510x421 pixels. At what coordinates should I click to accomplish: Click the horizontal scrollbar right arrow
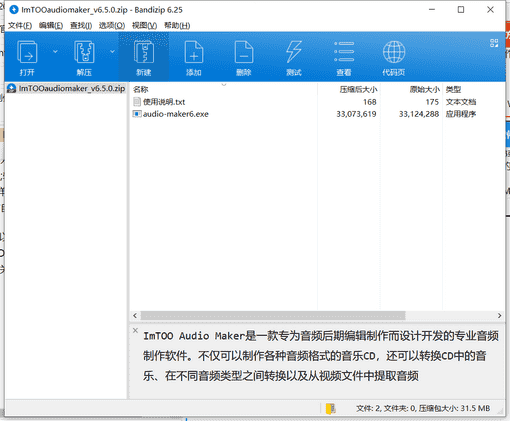point(499,315)
